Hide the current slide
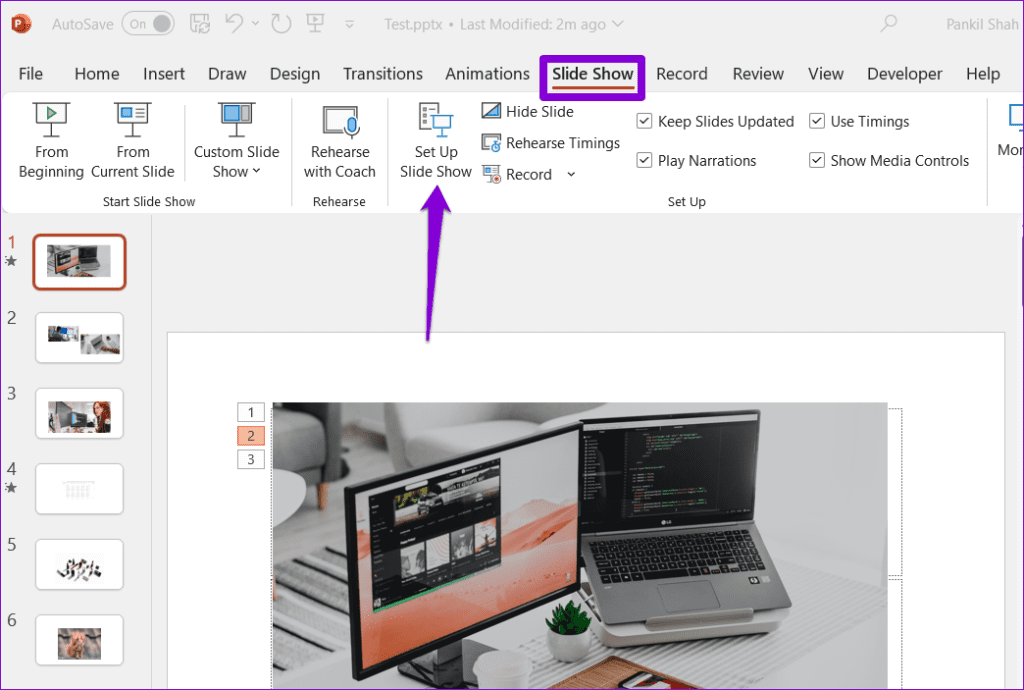Image resolution: width=1024 pixels, height=690 pixels. (527, 111)
